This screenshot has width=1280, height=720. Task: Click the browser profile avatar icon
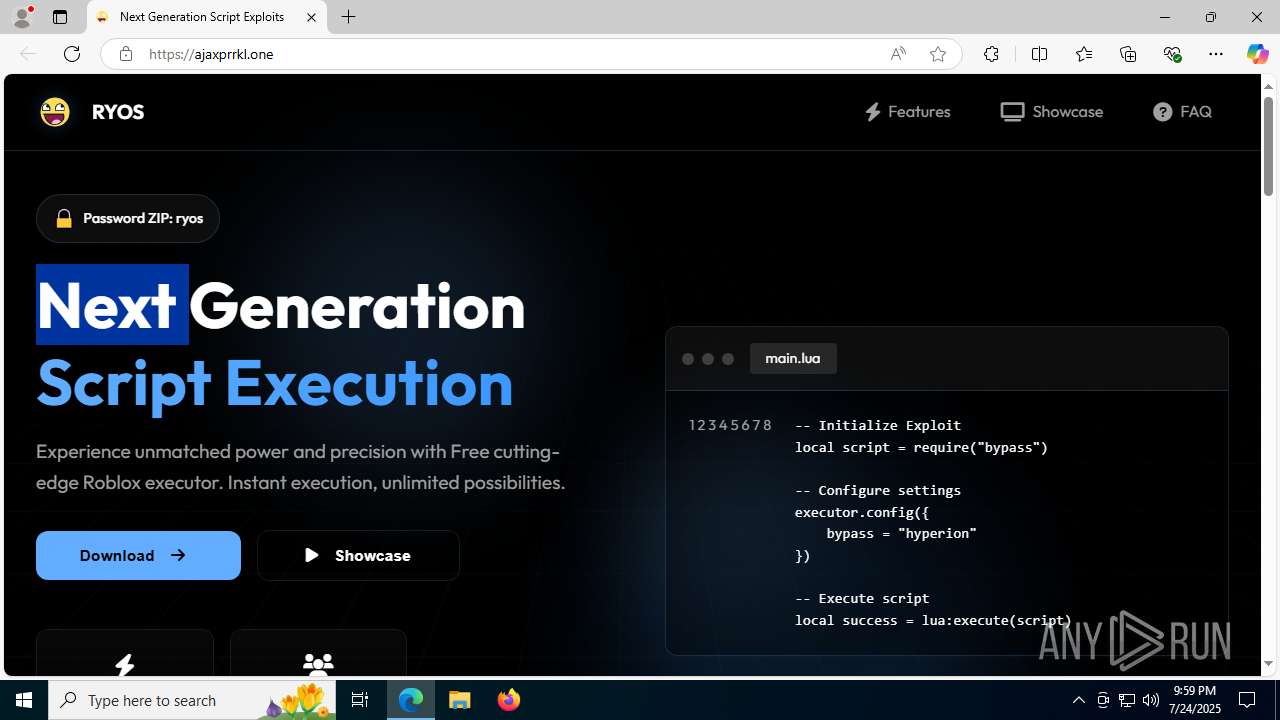[x=22, y=17]
